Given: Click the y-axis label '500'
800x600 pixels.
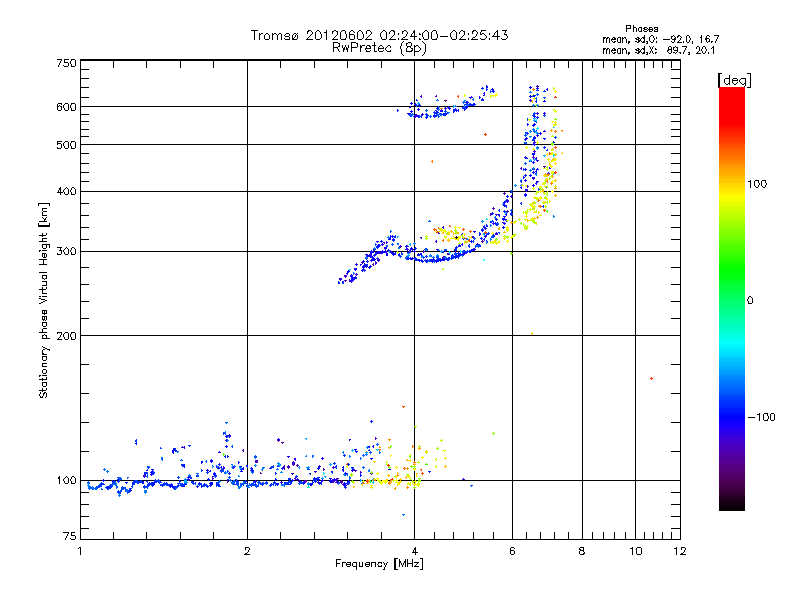Looking at the screenshot, I should point(66,145).
